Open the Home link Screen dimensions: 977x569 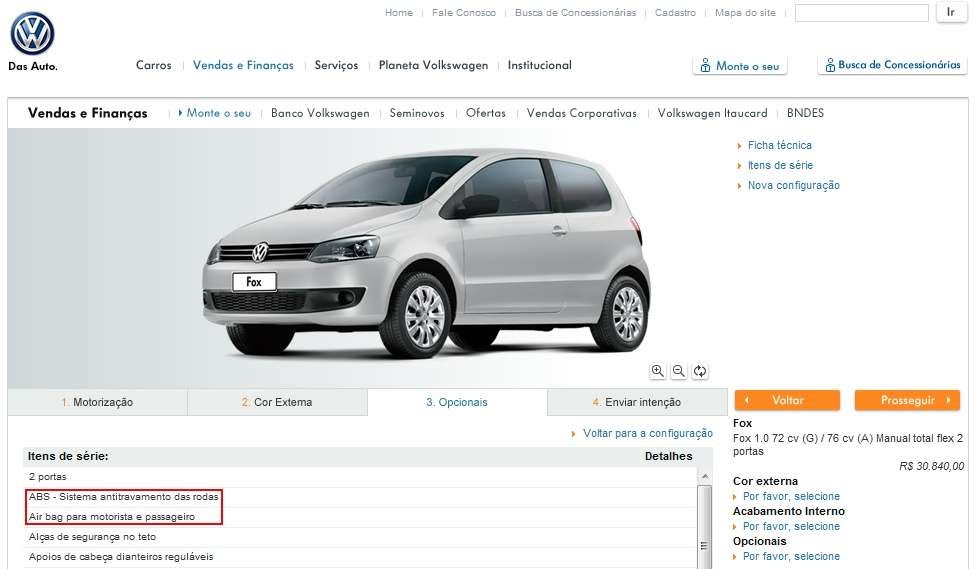coord(399,12)
